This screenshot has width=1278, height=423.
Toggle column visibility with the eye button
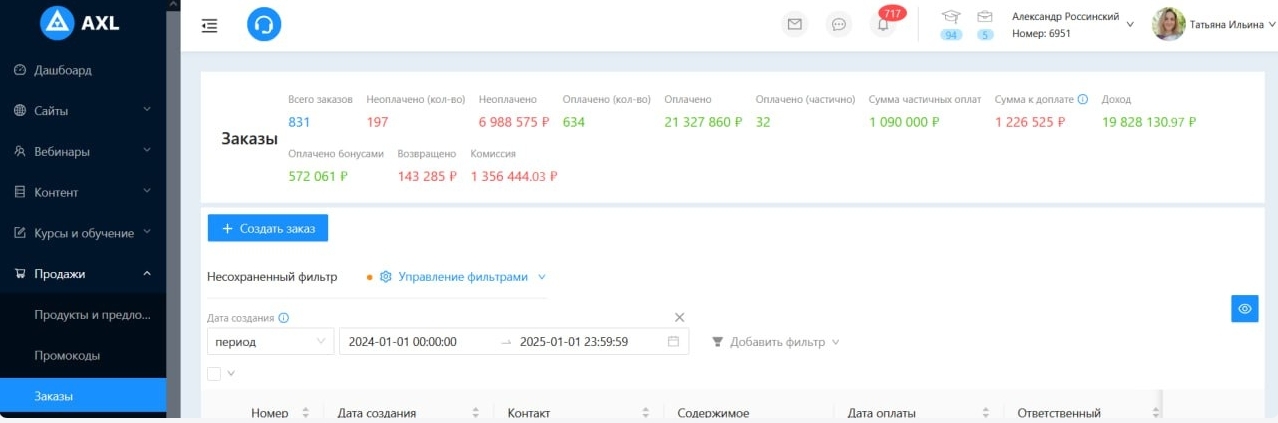[x=1245, y=308]
